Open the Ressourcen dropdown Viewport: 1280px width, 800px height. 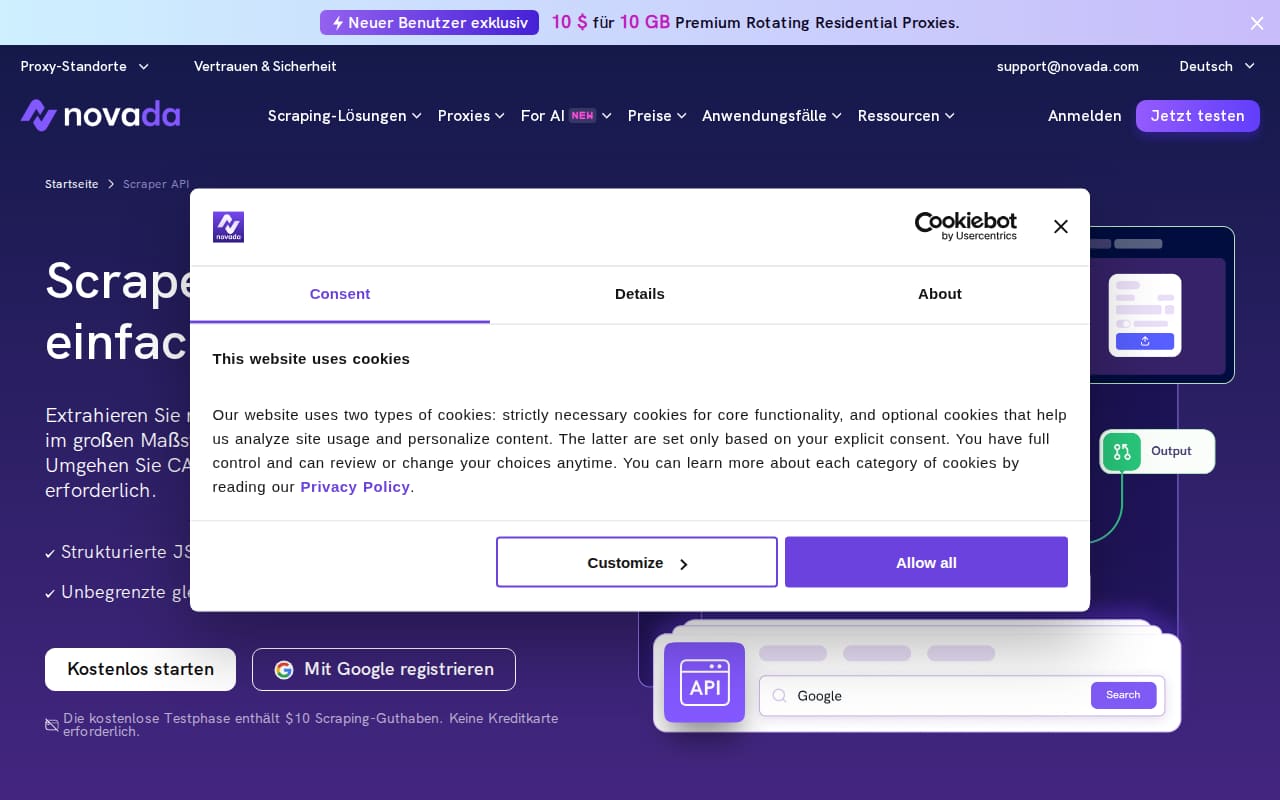906,116
